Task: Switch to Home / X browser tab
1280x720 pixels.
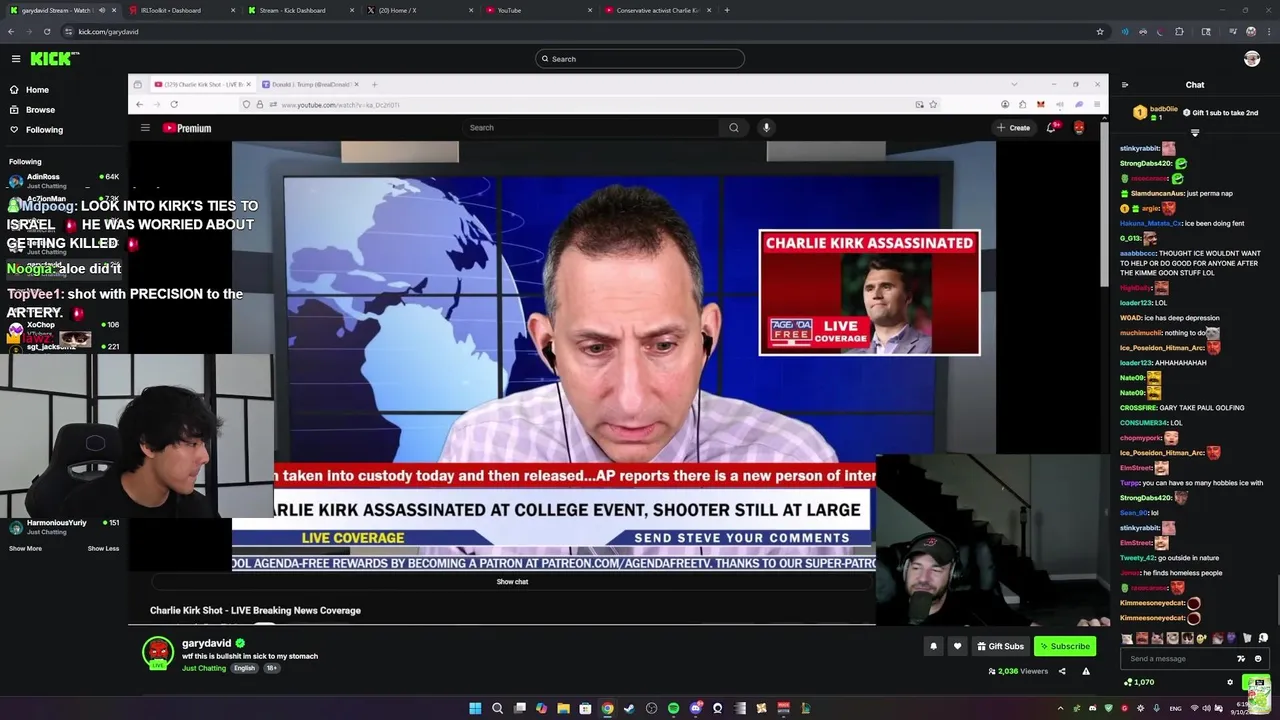Action: (420, 10)
